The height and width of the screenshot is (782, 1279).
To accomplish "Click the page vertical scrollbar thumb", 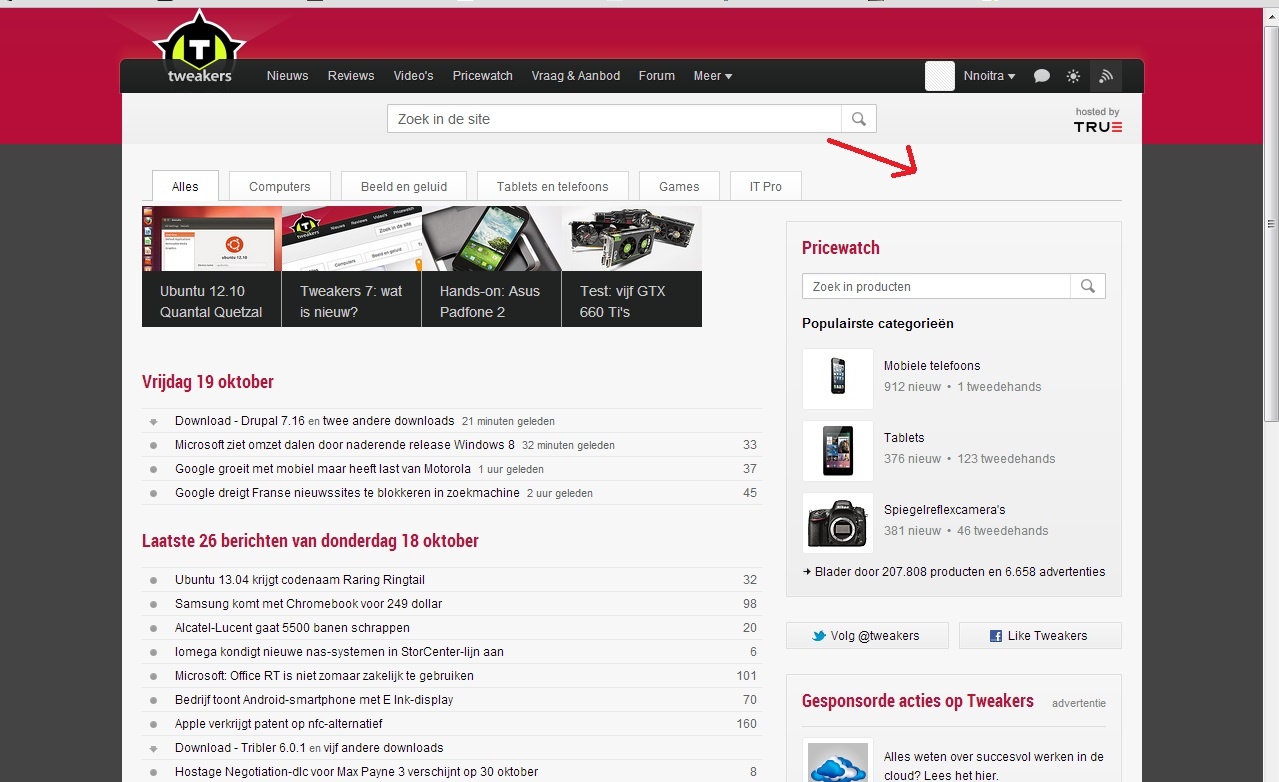I will (x=1271, y=225).
